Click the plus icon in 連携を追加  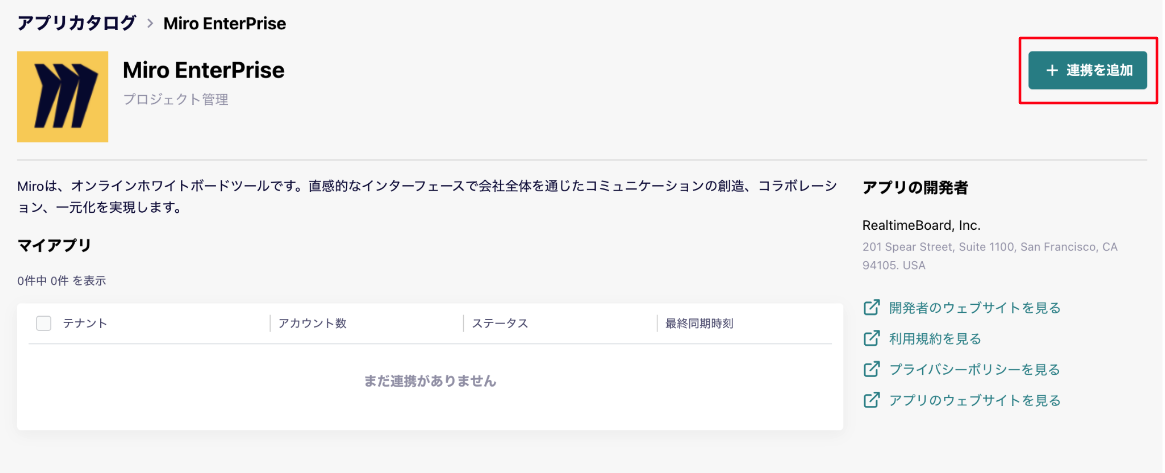click(x=1051, y=71)
